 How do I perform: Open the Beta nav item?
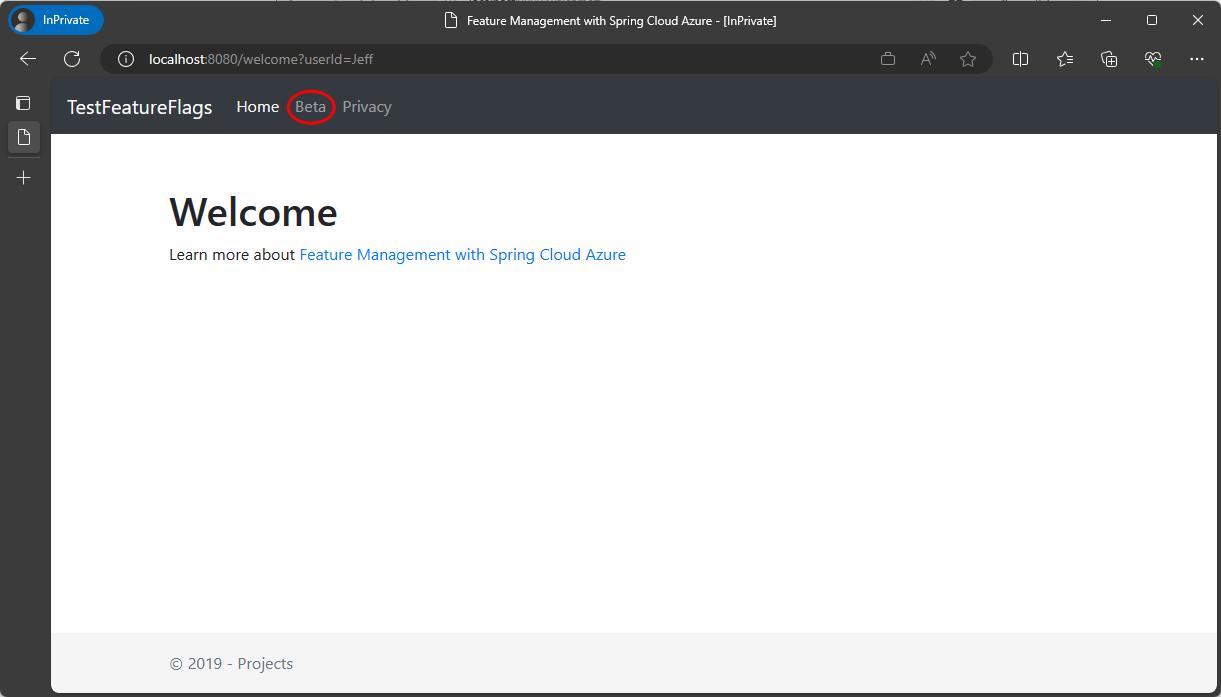[311, 107]
